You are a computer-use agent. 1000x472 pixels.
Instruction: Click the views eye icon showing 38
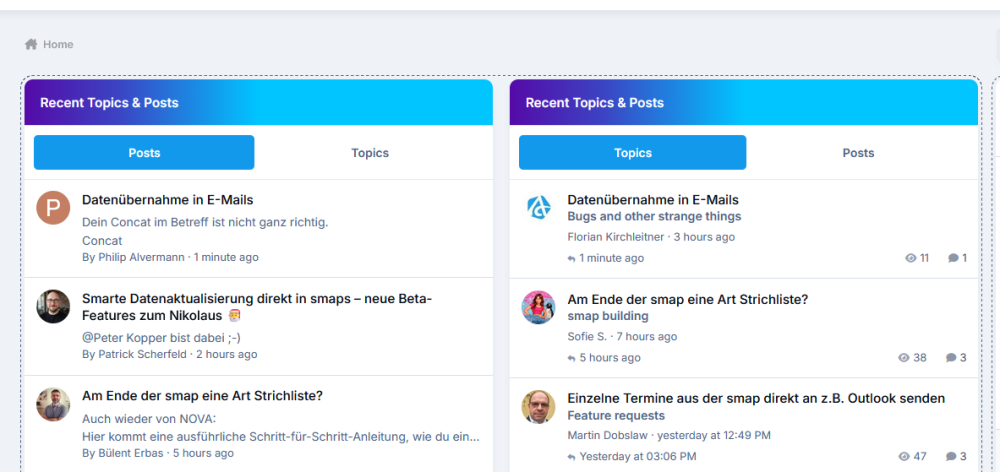pyautogui.click(x=904, y=357)
